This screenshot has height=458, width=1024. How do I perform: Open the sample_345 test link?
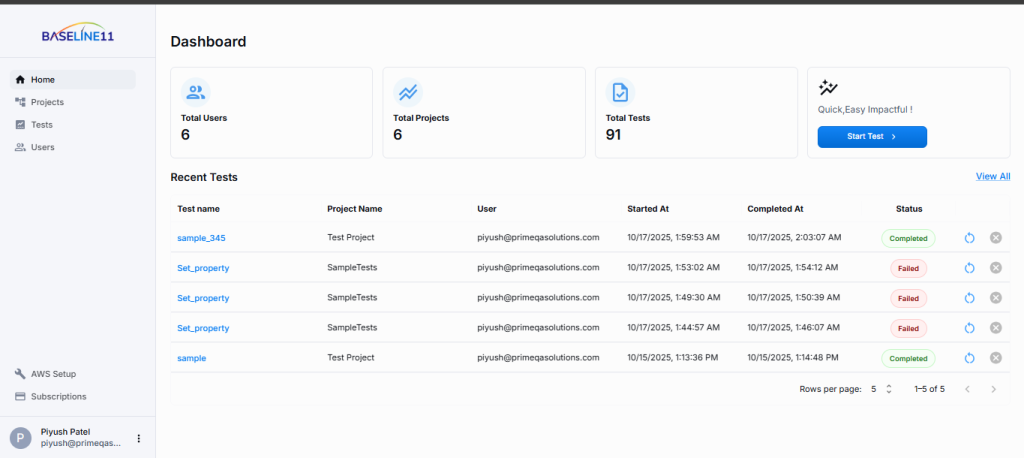(x=201, y=238)
